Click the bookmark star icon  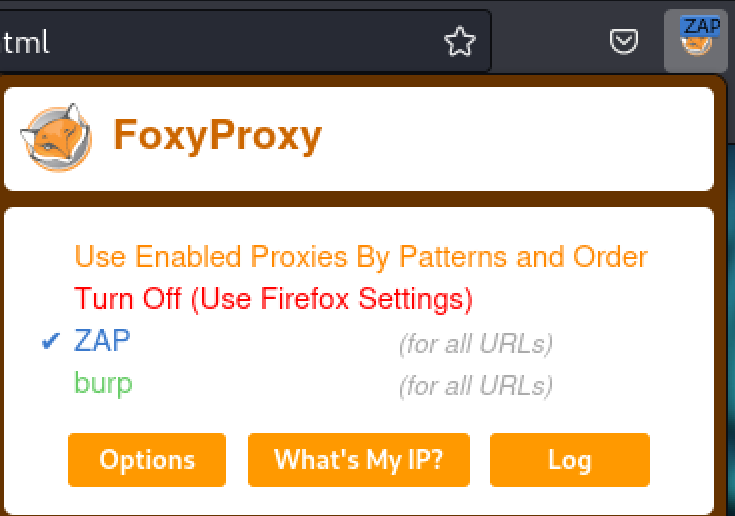point(459,41)
